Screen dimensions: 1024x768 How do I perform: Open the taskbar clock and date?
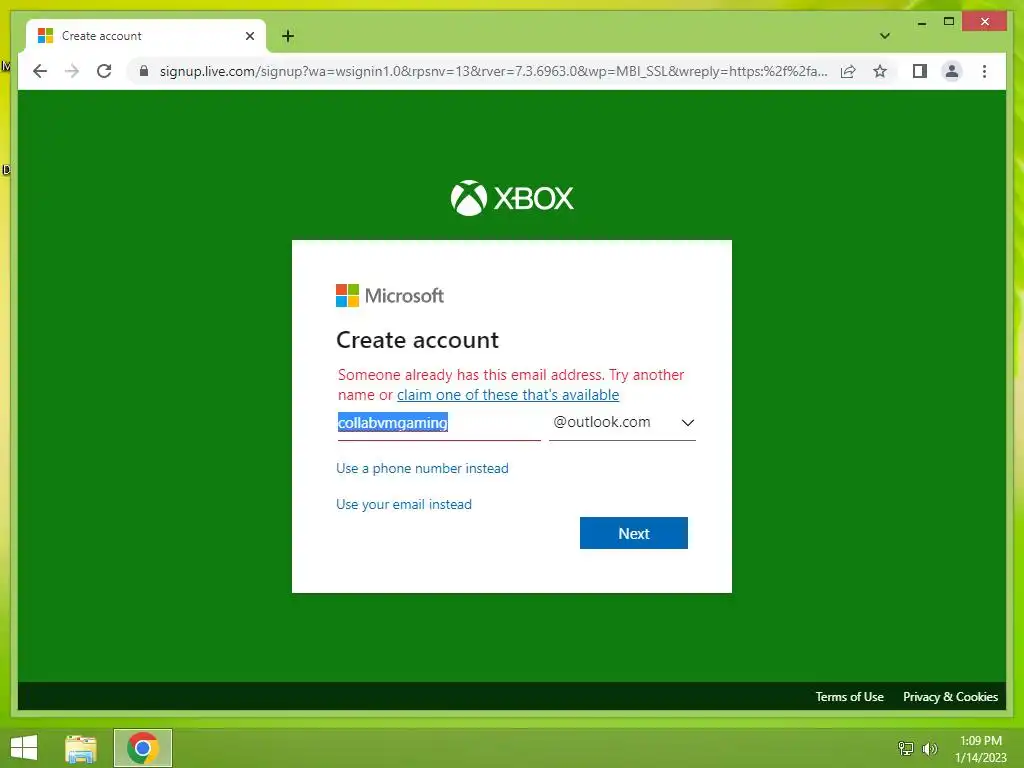(x=981, y=749)
